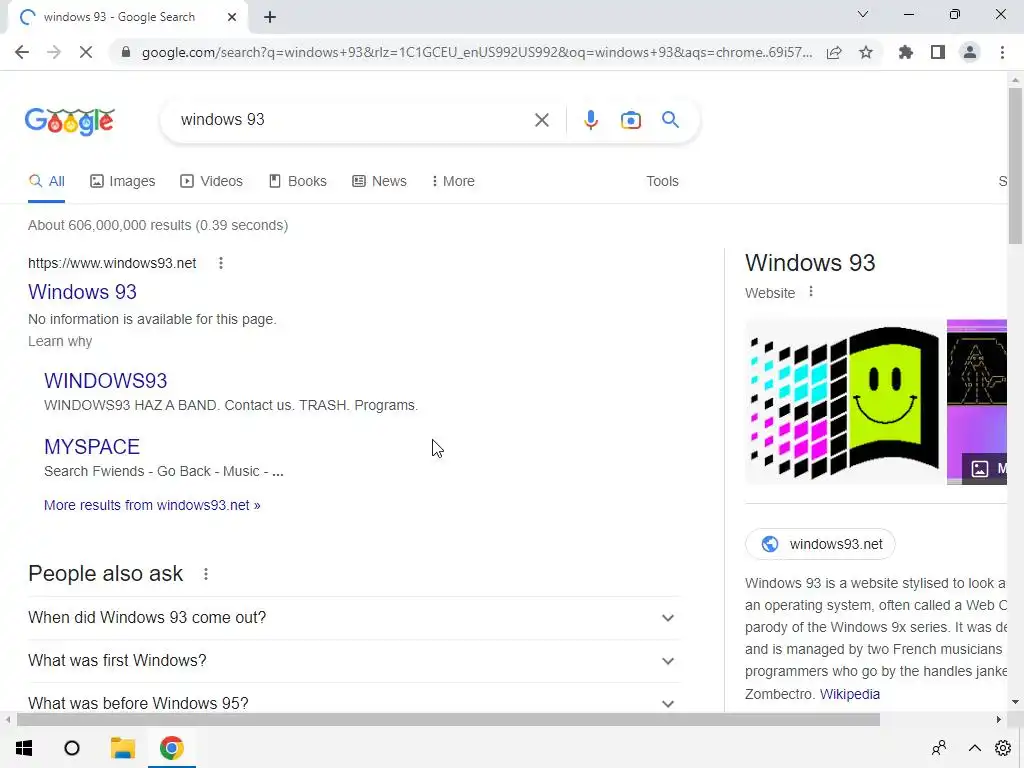Submit search with magnifier icon

click(670, 120)
